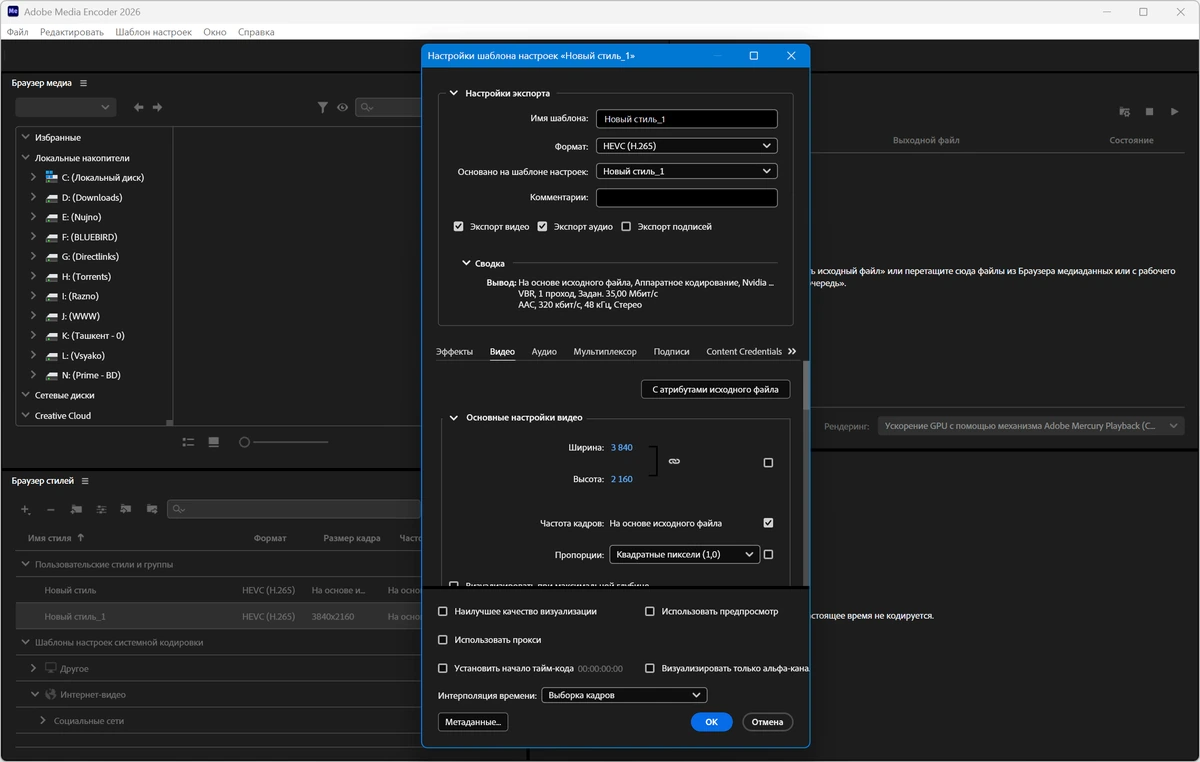Collapse the Настройки экспорта section

[453, 93]
